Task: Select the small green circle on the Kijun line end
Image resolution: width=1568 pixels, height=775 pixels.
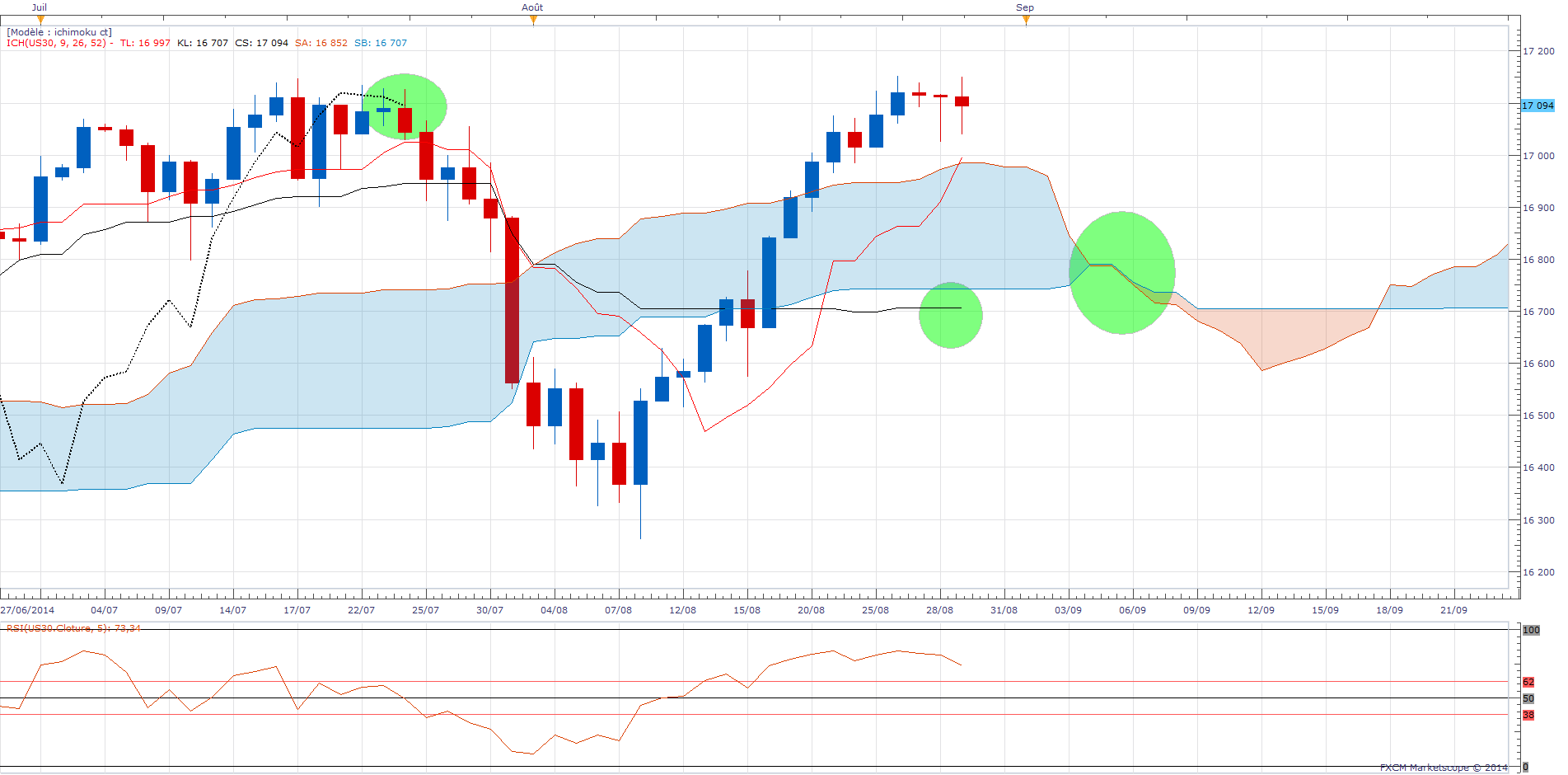Action: (x=950, y=315)
